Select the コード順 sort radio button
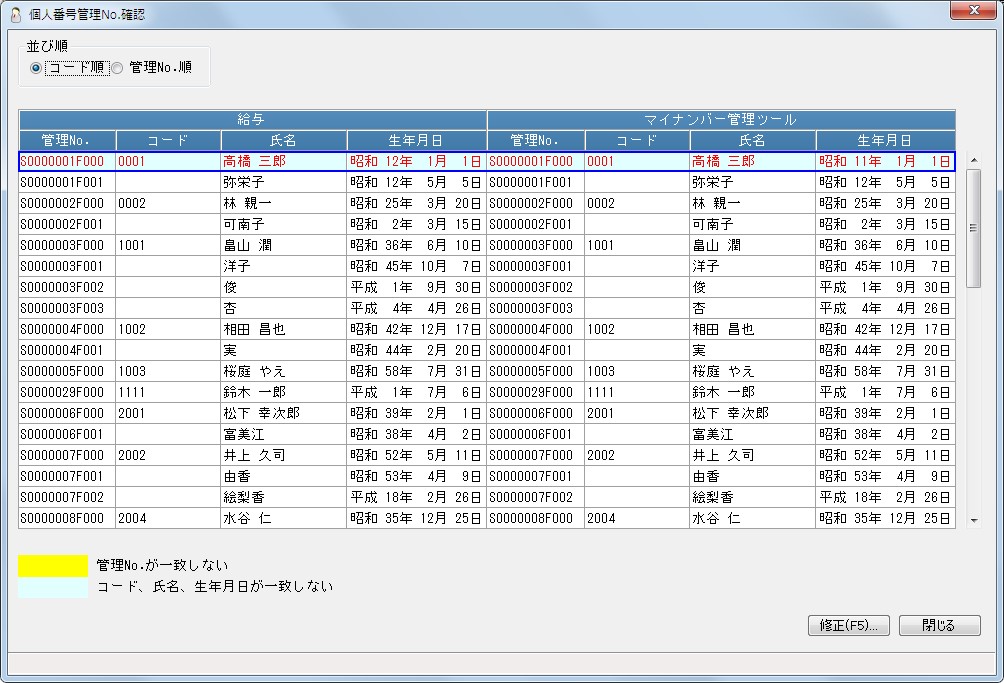The height and width of the screenshot is (683, 1004). (x=36, y=68)
